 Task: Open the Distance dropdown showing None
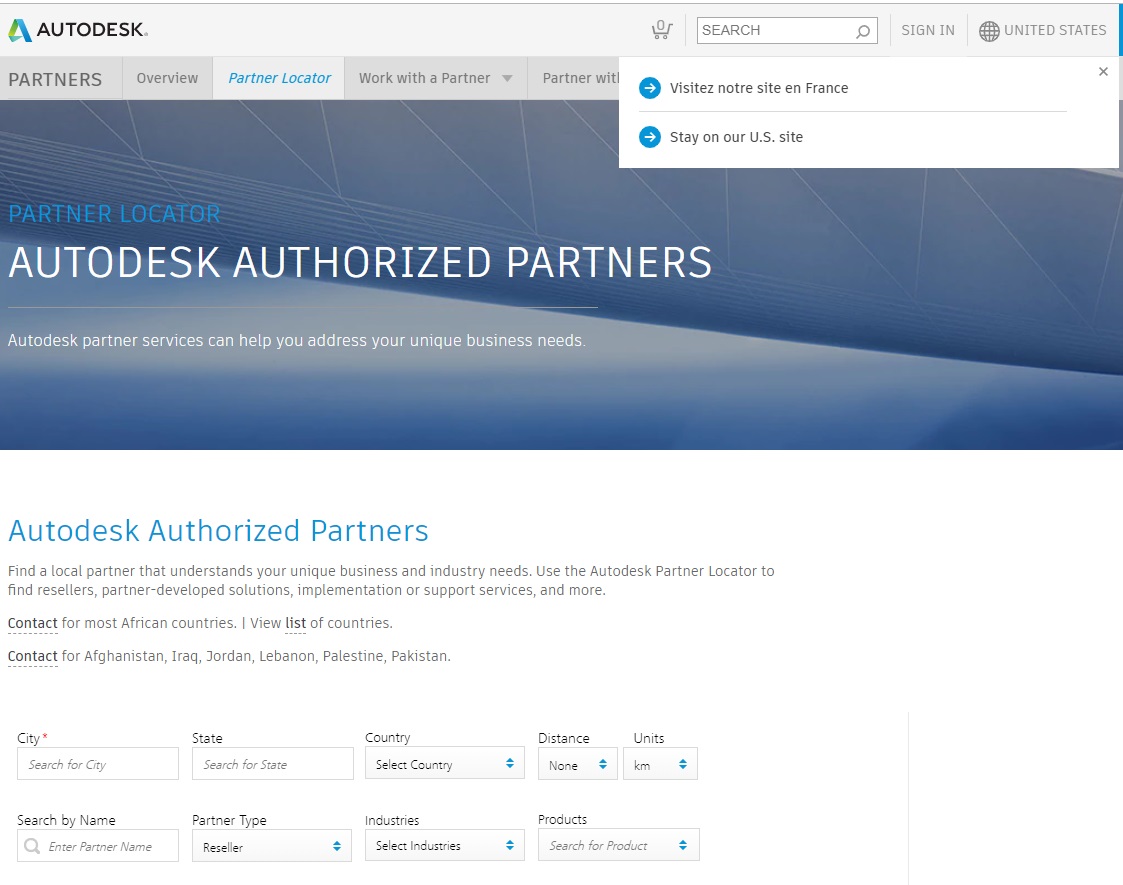point(577,763)
